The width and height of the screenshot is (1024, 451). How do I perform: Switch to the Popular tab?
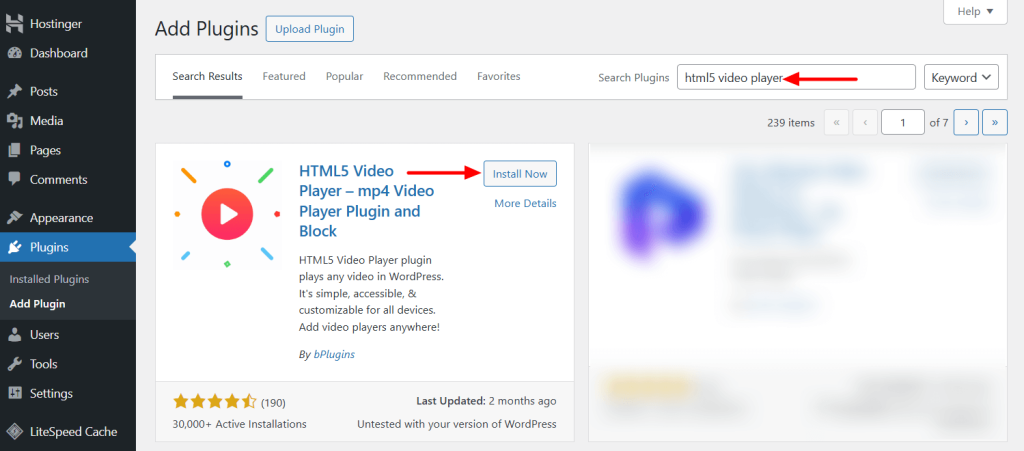[x=345, y=76]
